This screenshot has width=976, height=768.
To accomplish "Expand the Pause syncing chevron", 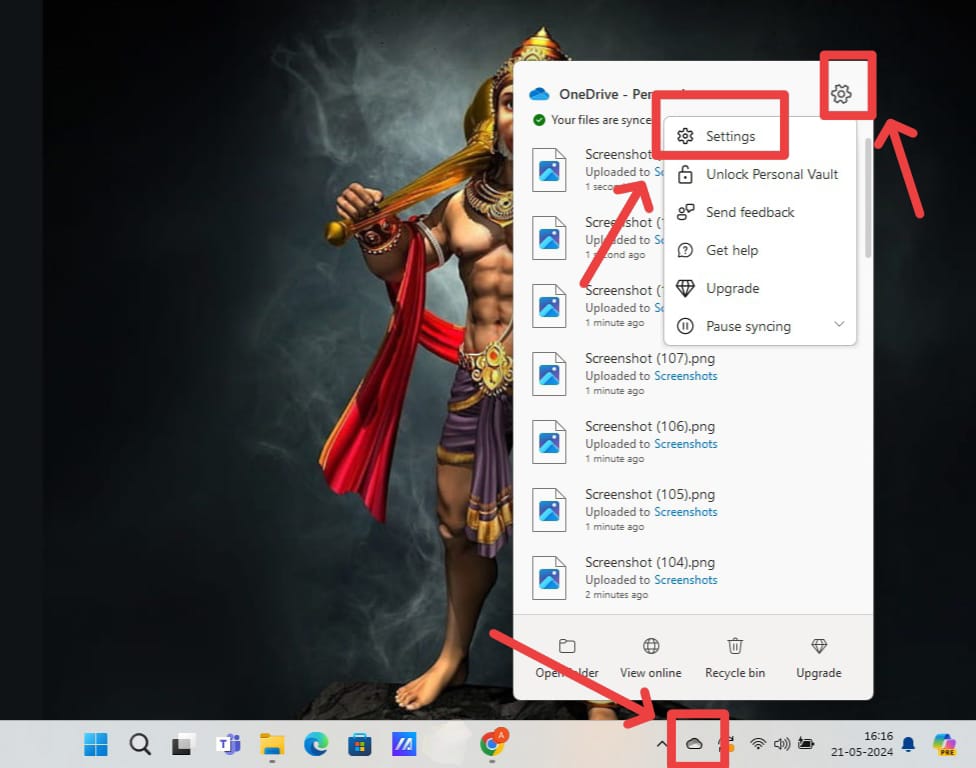I will (x=839, y=324).
